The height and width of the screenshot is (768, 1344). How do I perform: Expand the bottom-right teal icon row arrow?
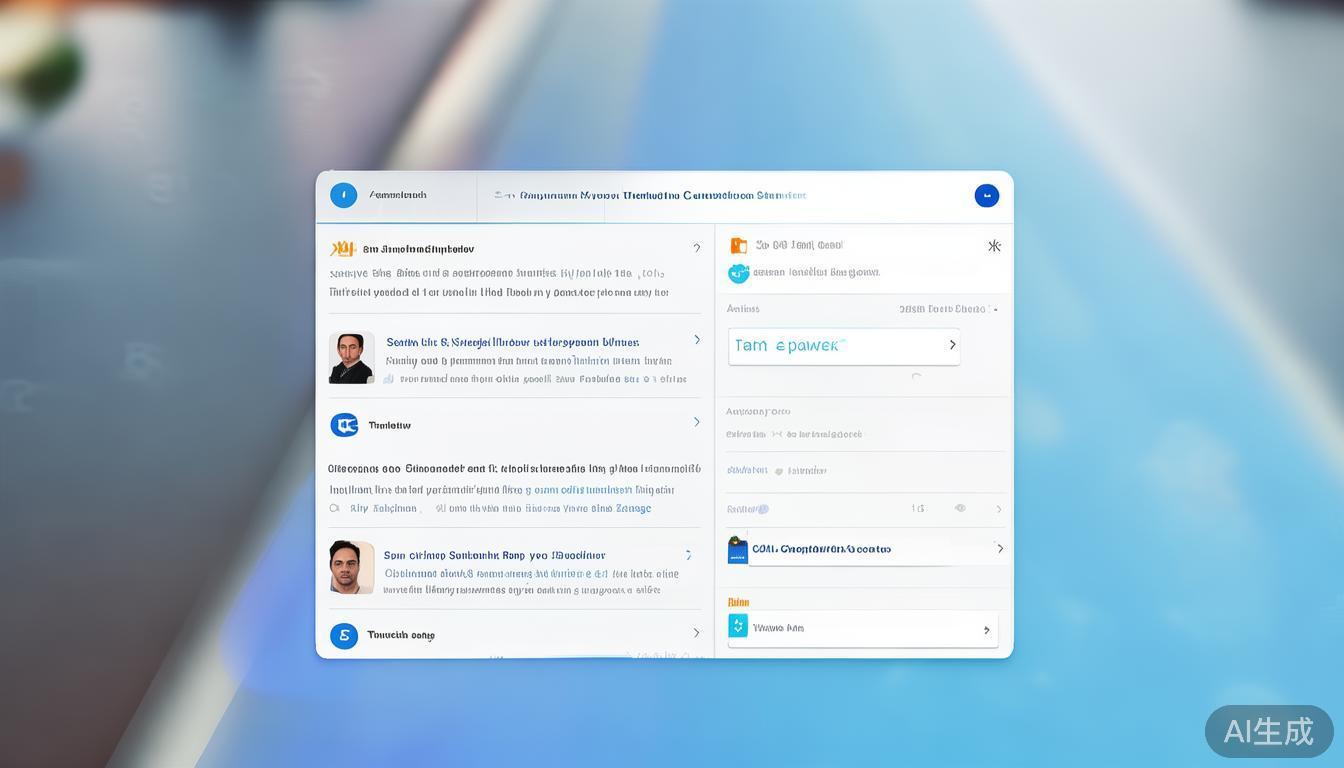(x=986, y=629)
